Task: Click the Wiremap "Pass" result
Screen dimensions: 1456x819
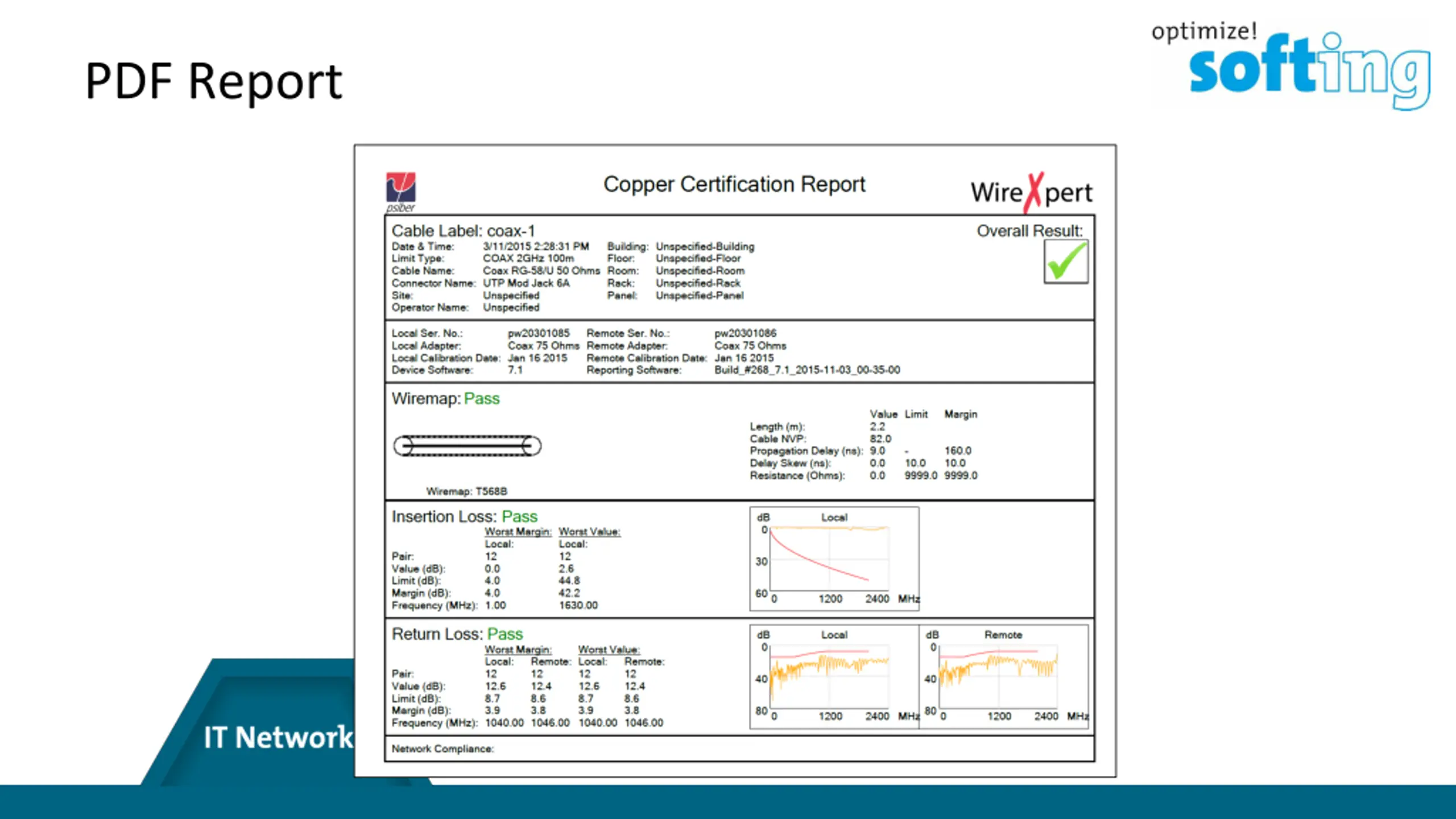Action: point(482,399)
